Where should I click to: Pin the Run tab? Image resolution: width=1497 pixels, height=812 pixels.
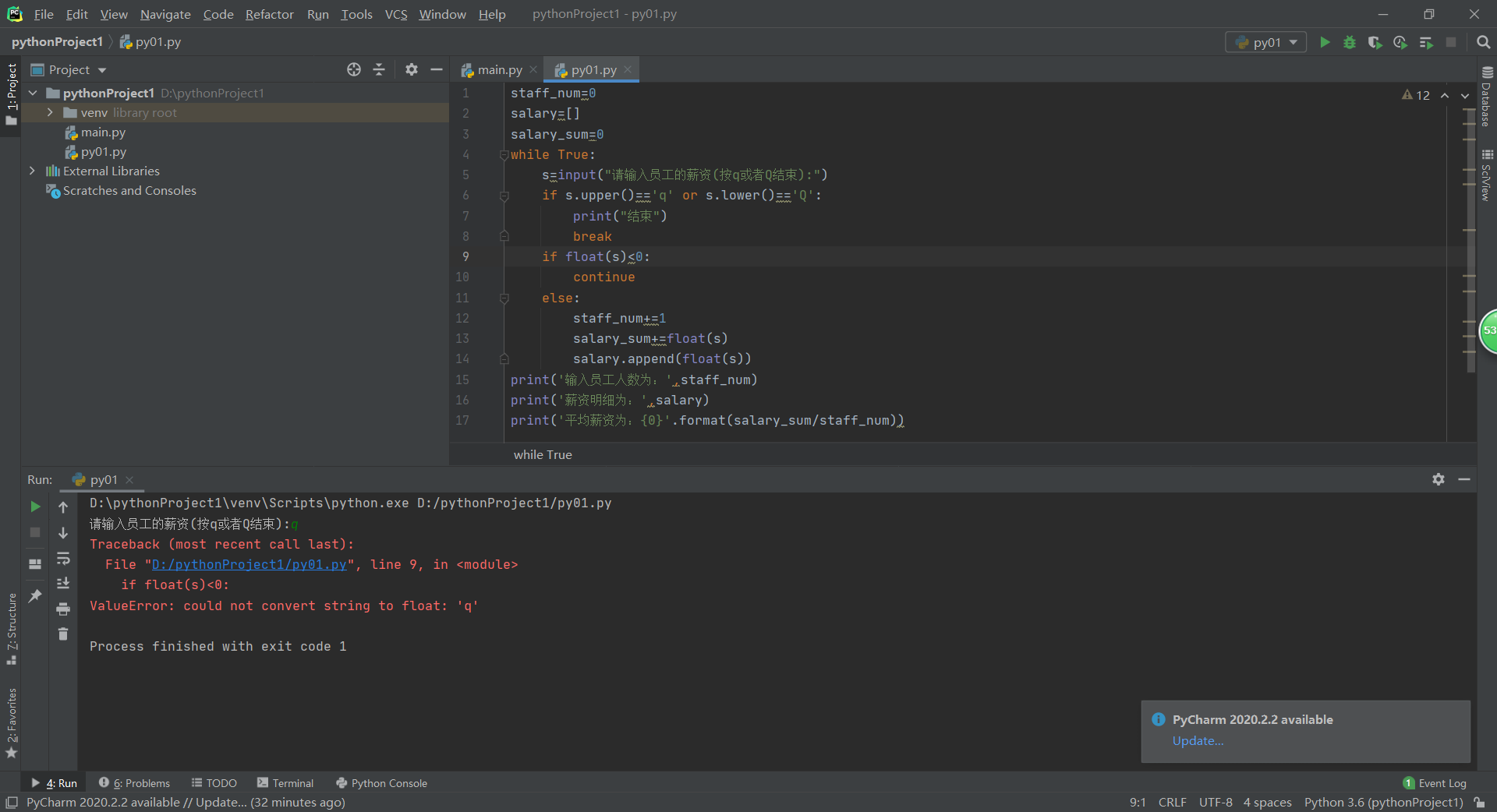35,596
